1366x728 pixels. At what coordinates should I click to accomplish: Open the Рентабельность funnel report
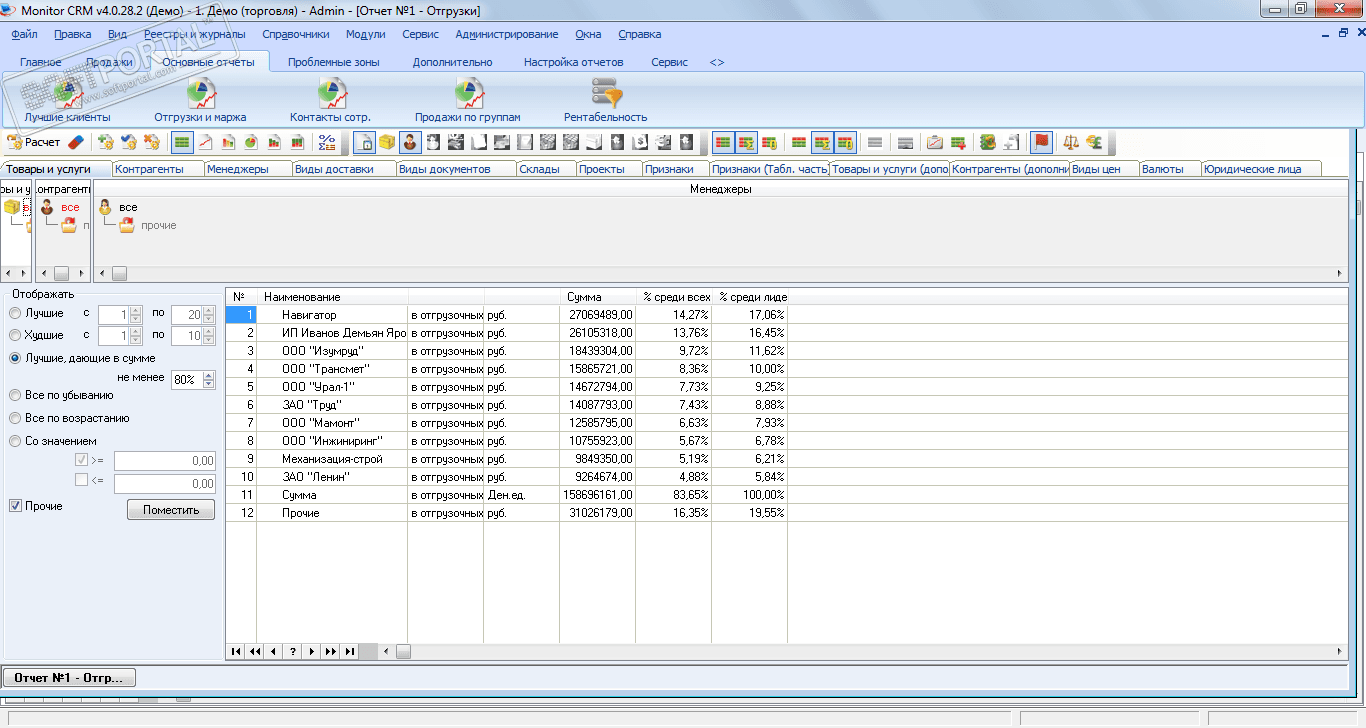pyautogui.click(x=605, y=101)
